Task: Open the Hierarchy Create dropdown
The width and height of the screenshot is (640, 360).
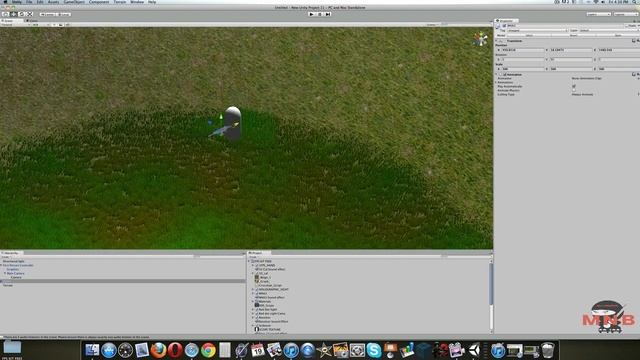Action: click(6, 257)
